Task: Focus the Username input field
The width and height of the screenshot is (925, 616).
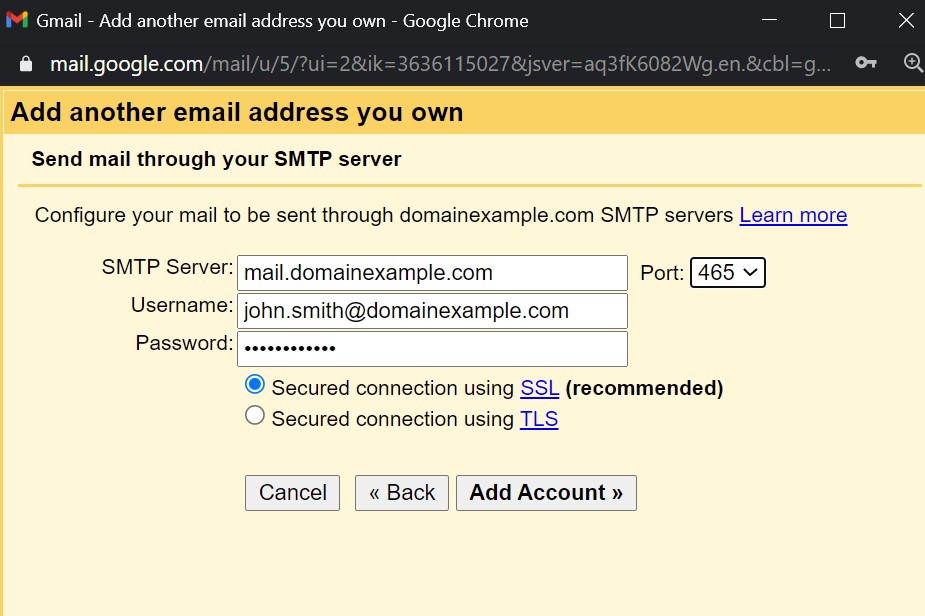Action: click(x=432, y=311)
